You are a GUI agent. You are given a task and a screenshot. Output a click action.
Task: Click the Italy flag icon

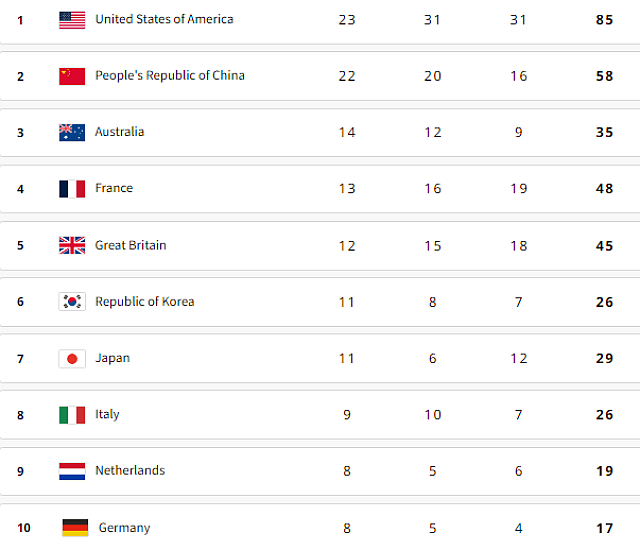pos(72,415)
